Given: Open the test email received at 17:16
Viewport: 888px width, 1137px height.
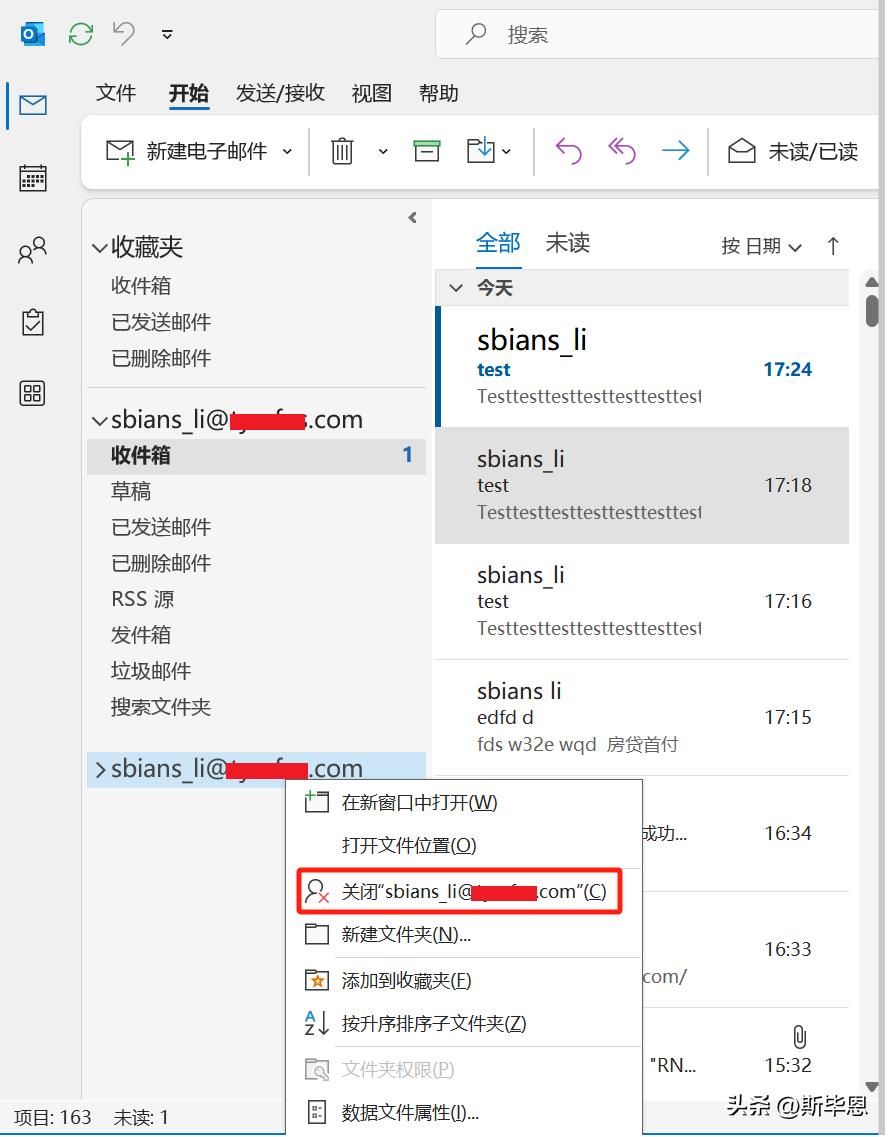Looking at the screenshot, I should (x=642, y=602).
